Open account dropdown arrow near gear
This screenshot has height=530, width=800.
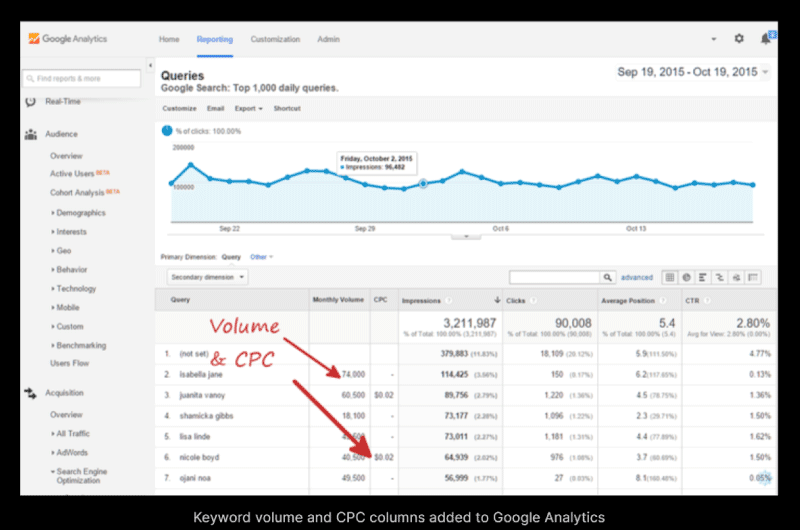(714, 39)
